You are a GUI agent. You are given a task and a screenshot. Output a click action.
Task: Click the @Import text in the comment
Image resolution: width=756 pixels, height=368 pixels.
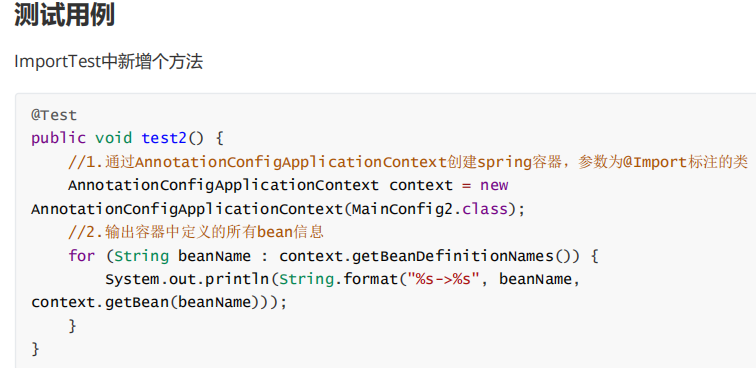pyautogui.click(x=654, y=162)
